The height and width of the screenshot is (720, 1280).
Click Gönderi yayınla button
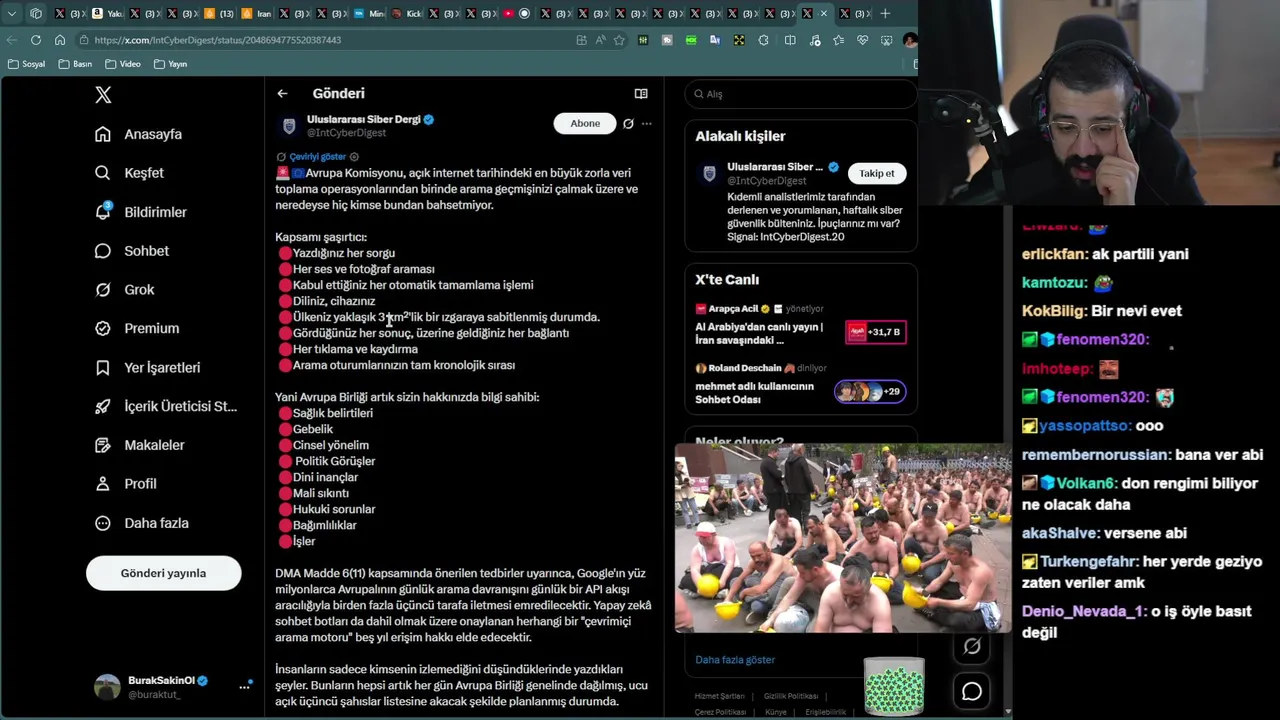[x=163, y=573]
